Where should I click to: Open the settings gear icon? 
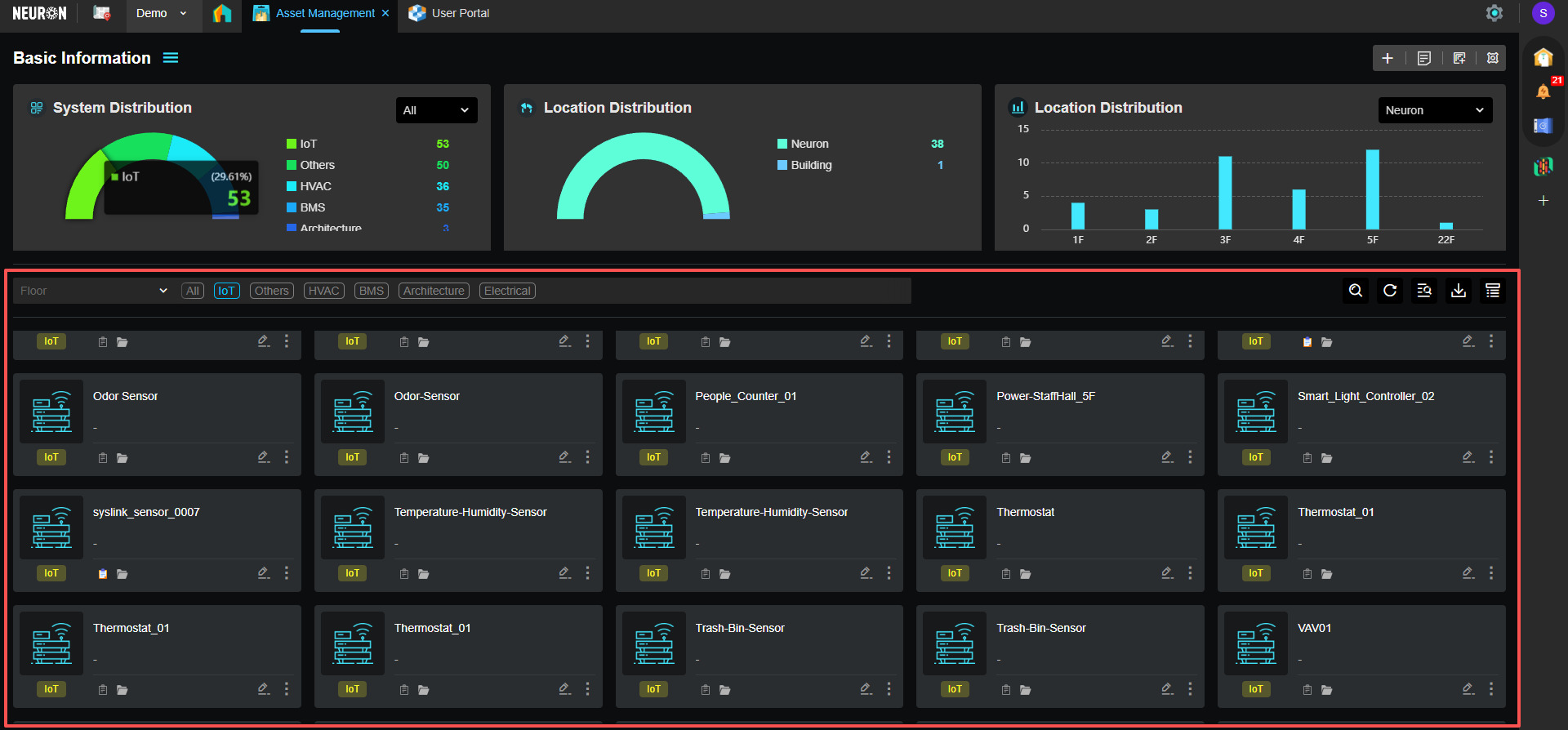1494,13
